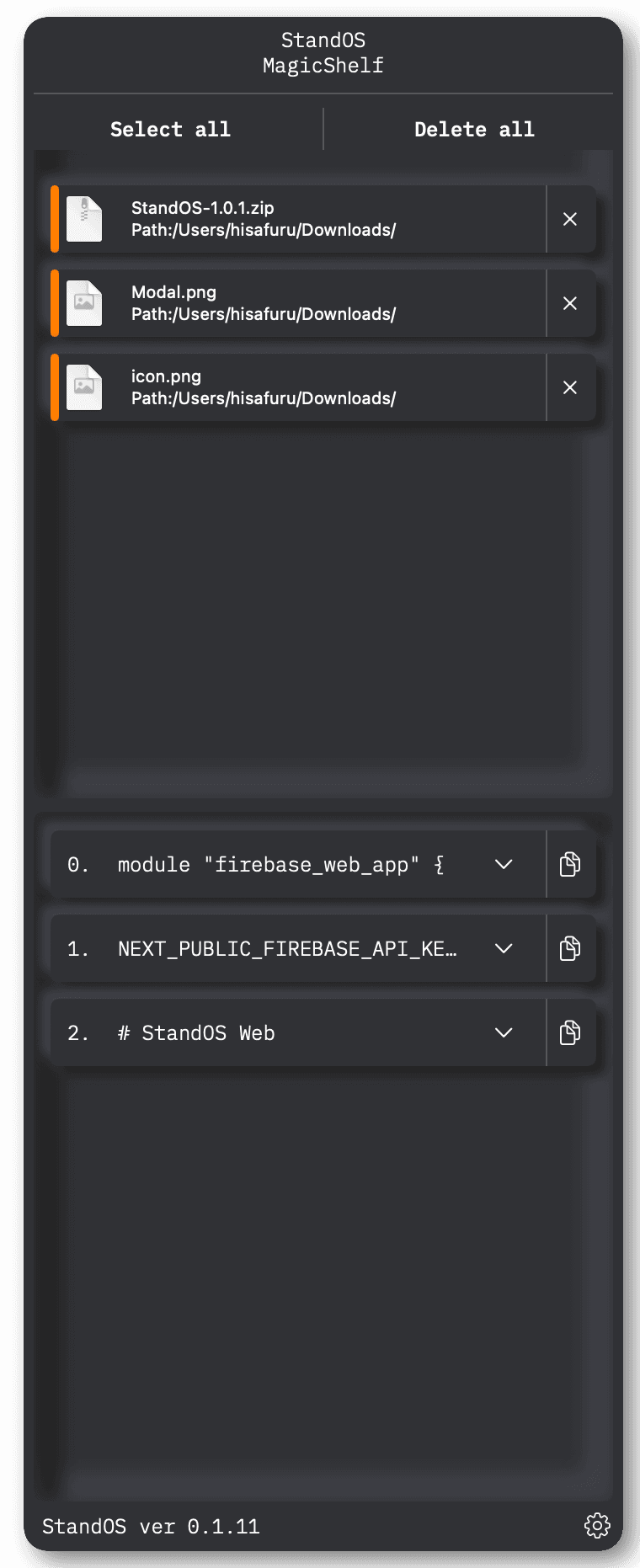The height and width of the screenshot is (1568, 640).
Task: Remove StandOS-1.0.1.zip from the shelf
Action: [x=570, y=219]
